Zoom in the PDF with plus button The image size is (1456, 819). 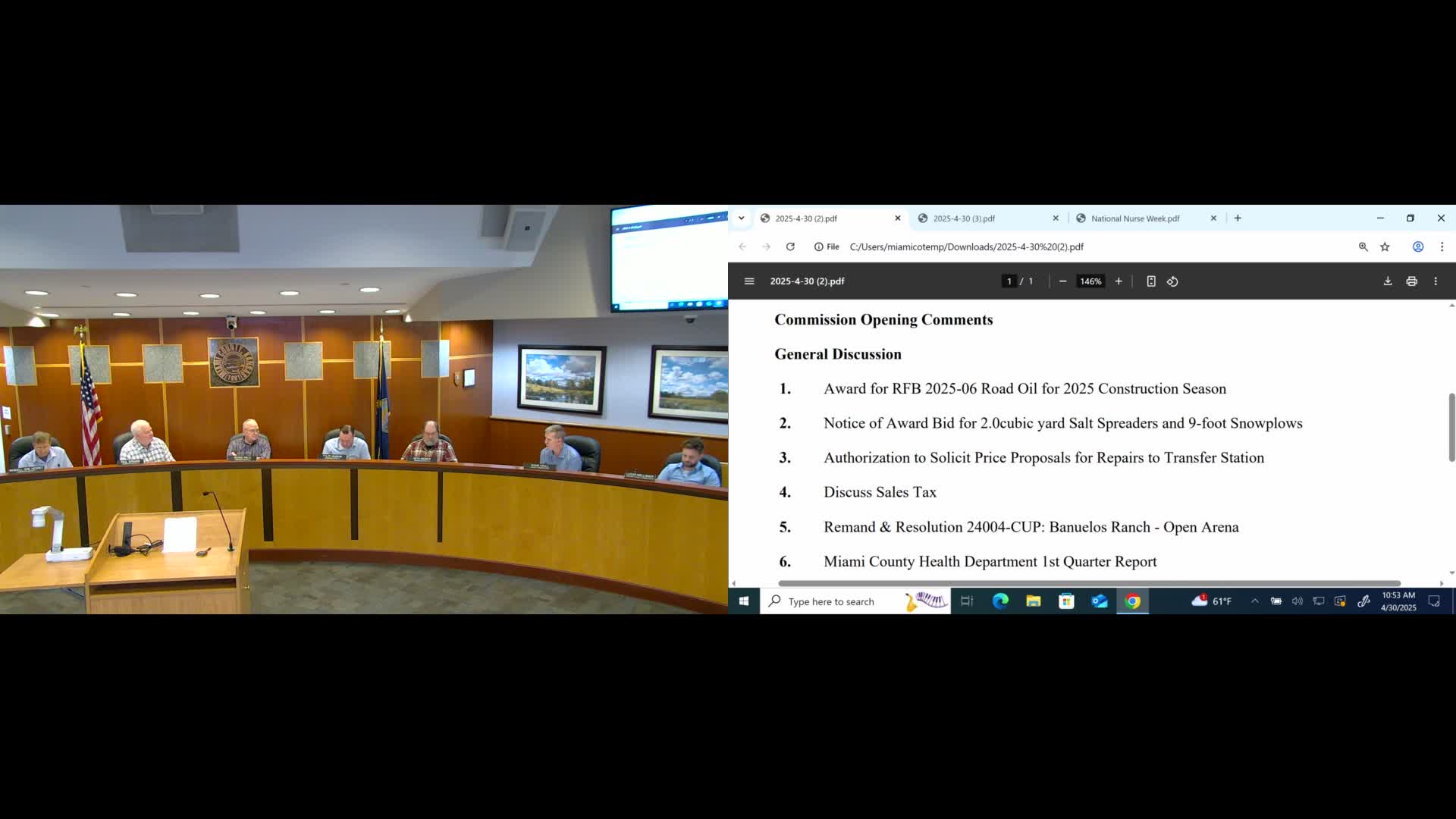pos(1118,281)
